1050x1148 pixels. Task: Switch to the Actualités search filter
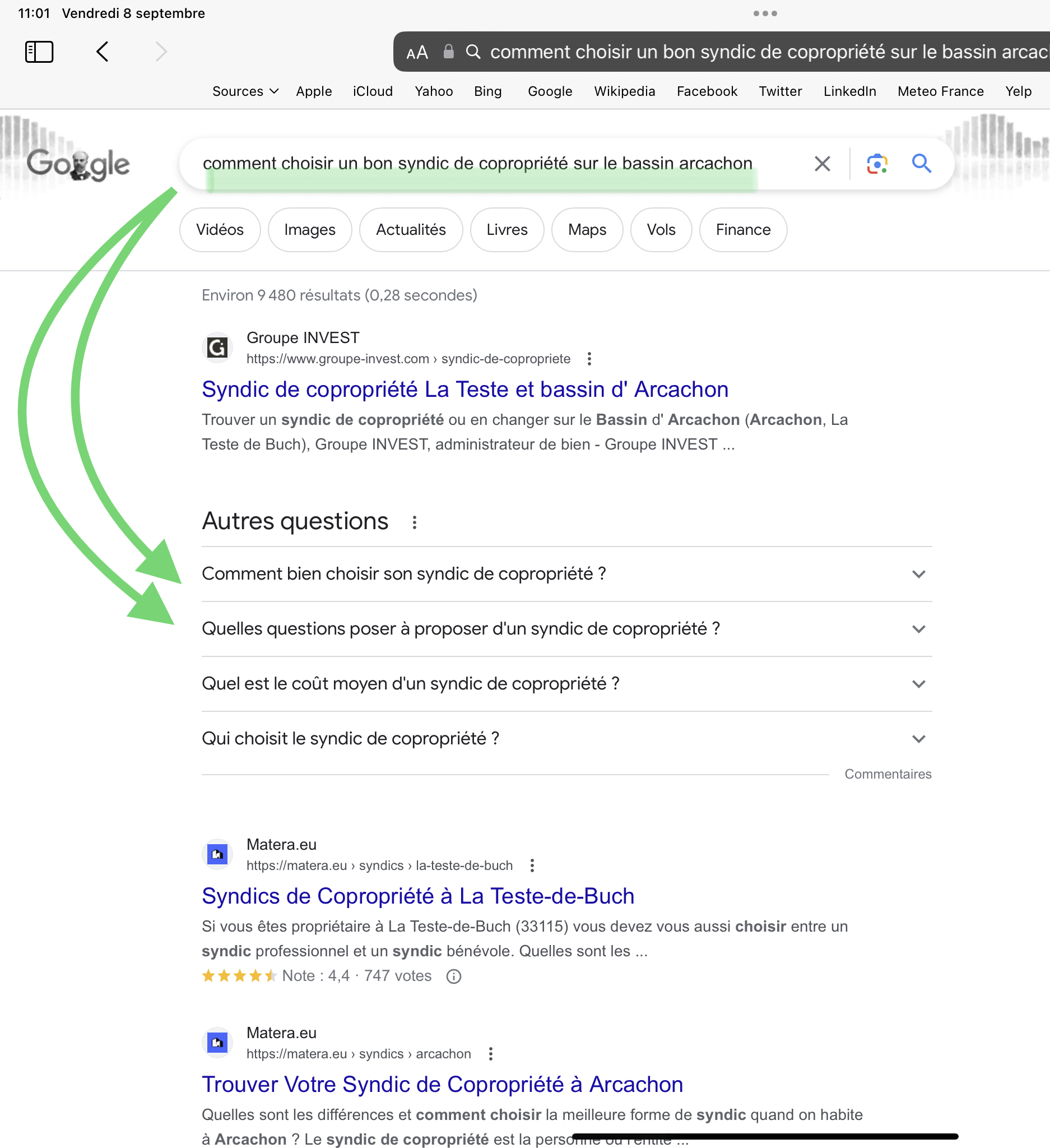[410, 230]
